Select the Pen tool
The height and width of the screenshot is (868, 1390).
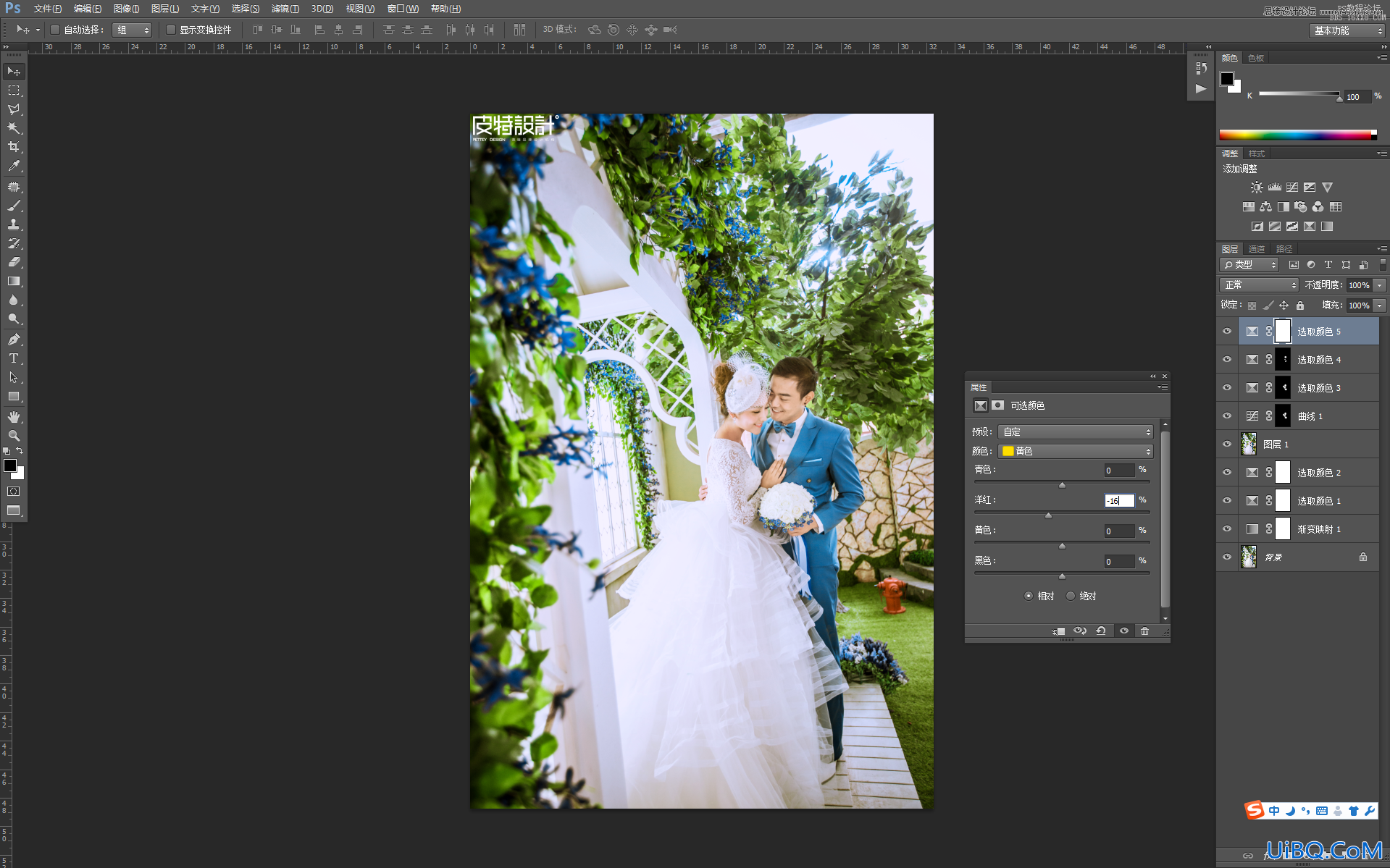coord(14,339)
